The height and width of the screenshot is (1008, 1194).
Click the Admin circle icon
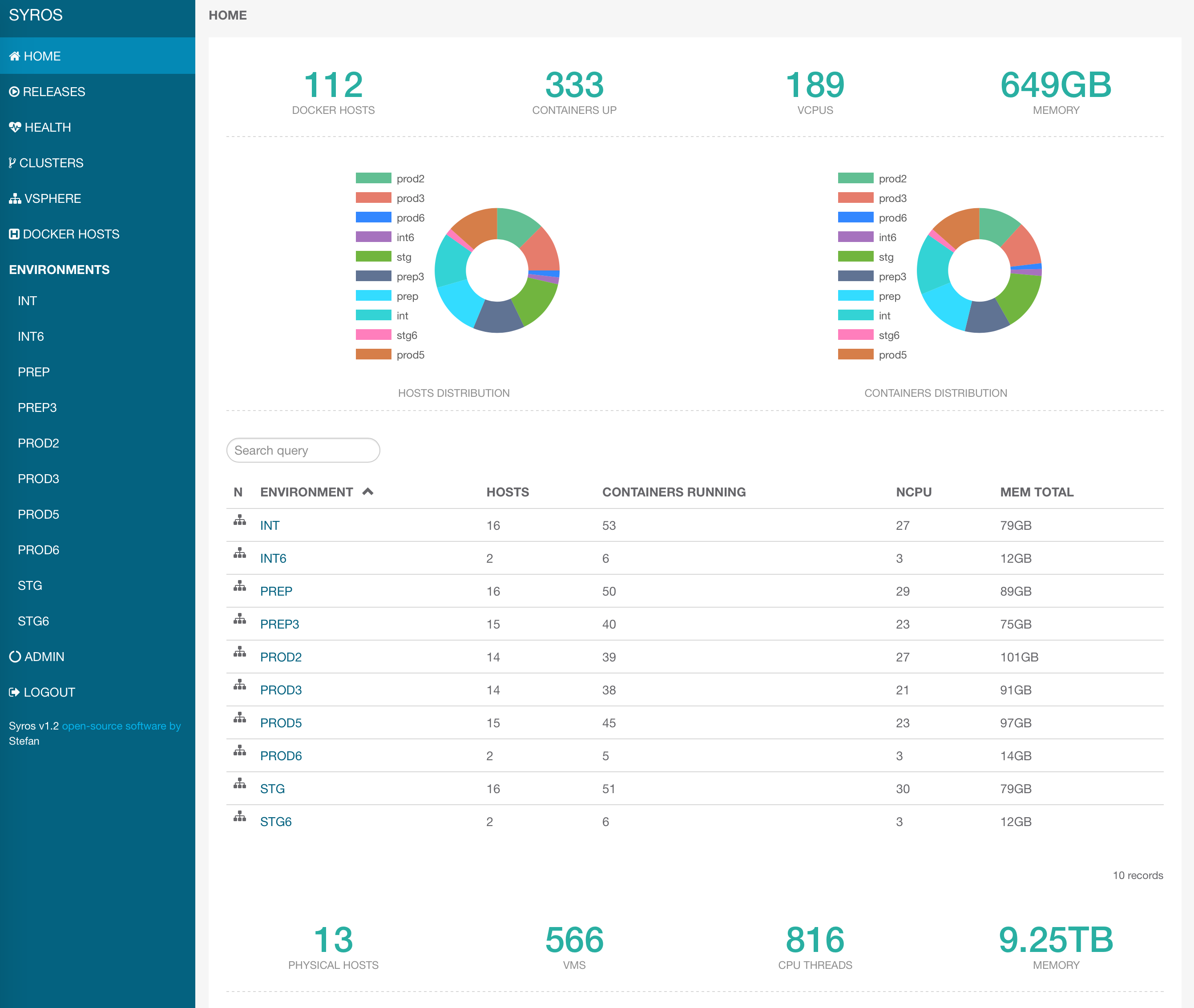[x=15, y=657]
